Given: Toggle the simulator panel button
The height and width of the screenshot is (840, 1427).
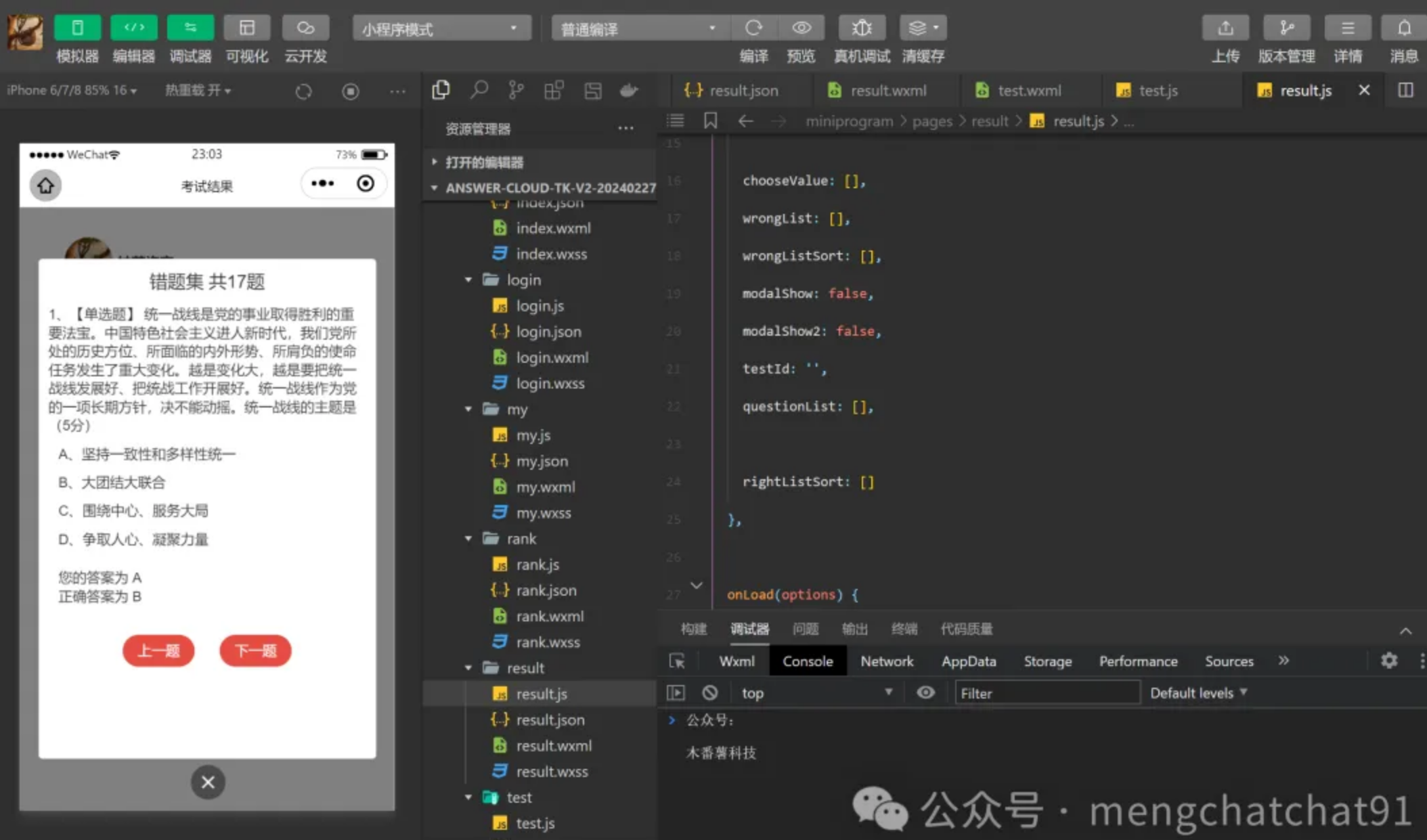Looking at the screenshot, I should tap(77, 28).
